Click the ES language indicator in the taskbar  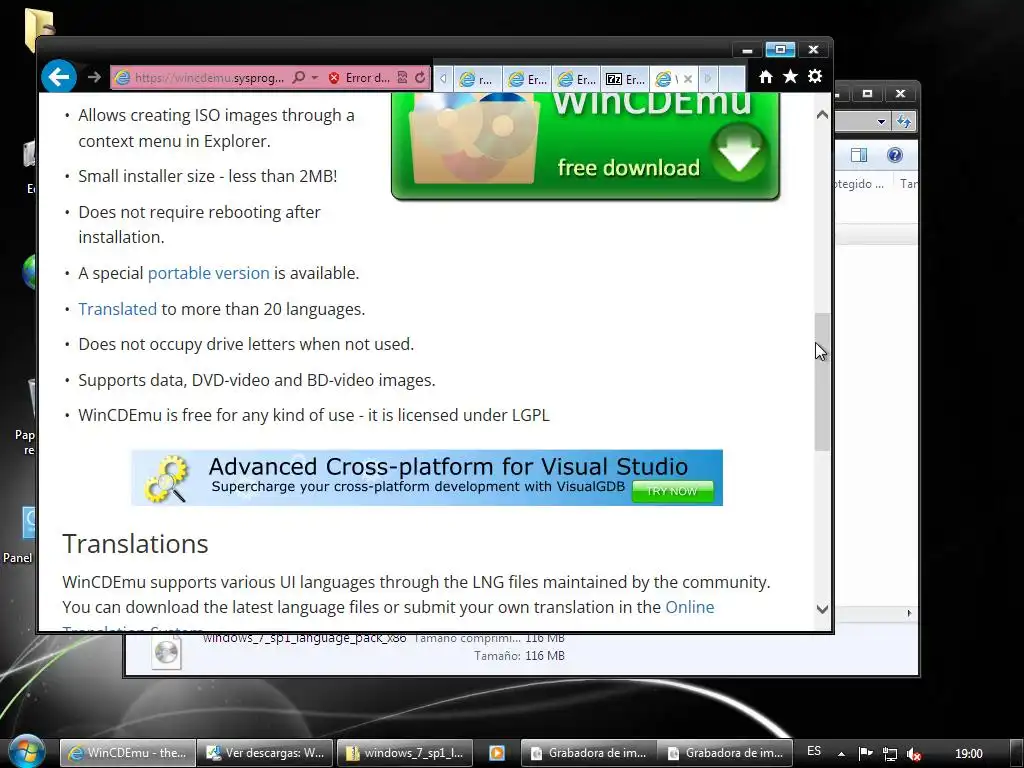point(814,751)
